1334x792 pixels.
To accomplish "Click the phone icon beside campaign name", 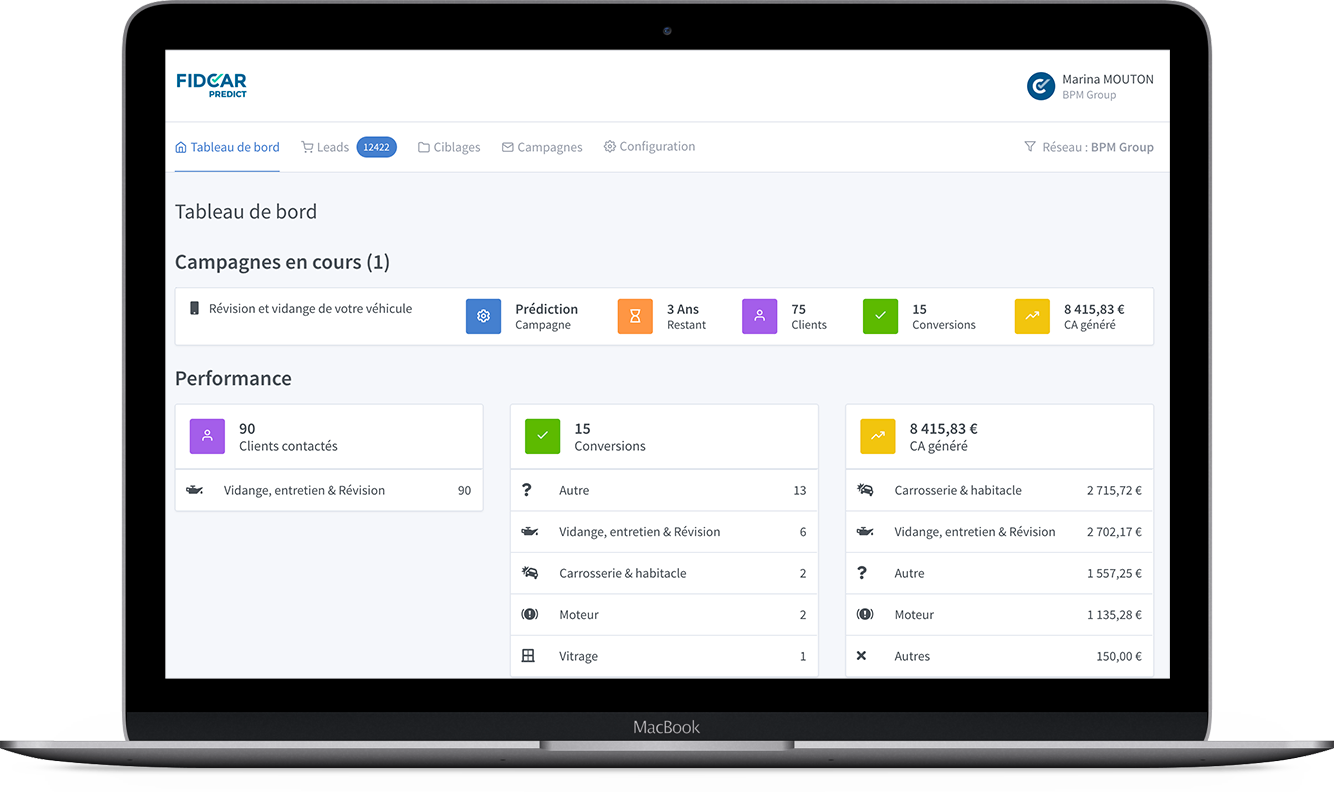I will (195, 309).
